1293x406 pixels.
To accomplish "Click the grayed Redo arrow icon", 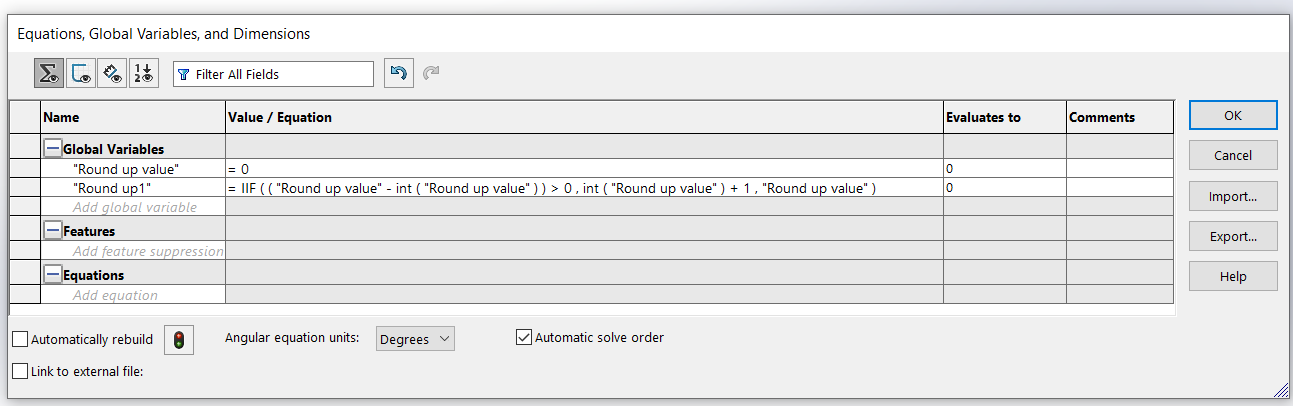I will (x=431, y=74).
